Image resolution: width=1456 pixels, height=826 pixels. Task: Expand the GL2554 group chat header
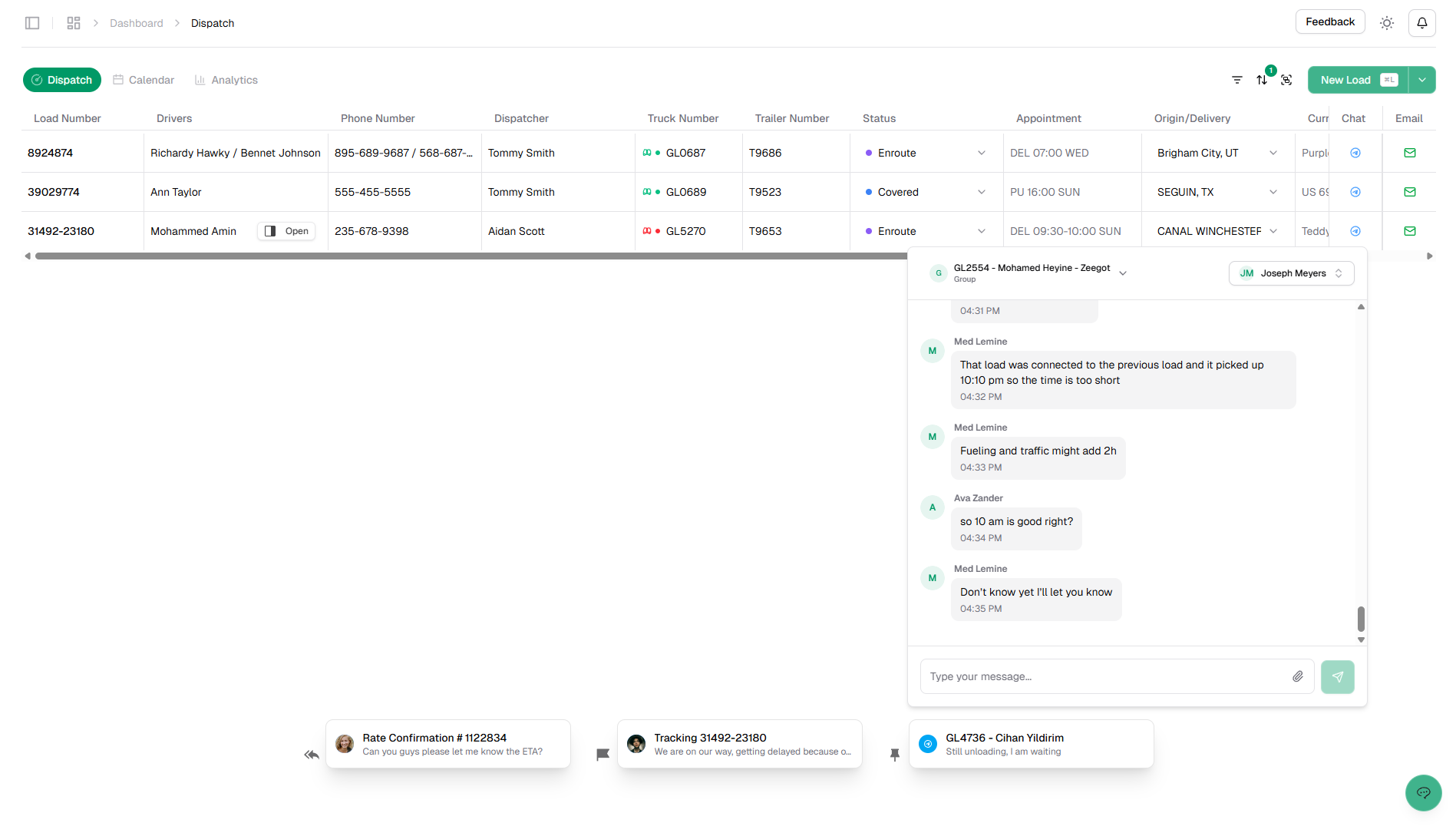(1123, 273)
